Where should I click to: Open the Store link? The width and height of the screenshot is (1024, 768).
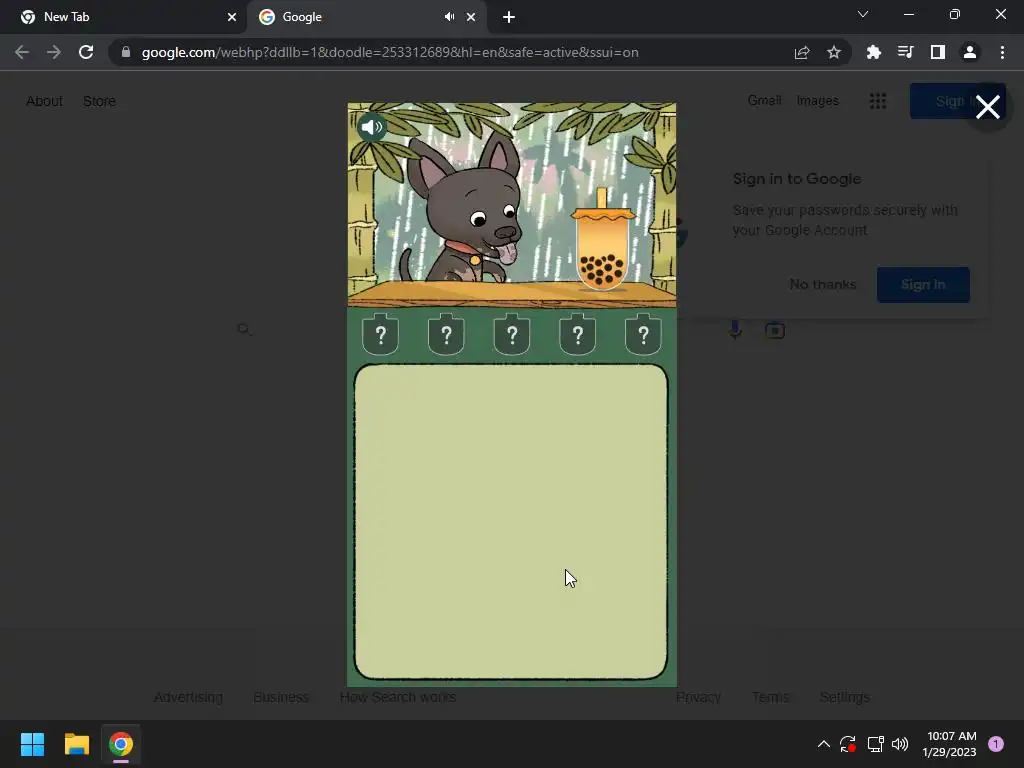(x=99, y=101)
